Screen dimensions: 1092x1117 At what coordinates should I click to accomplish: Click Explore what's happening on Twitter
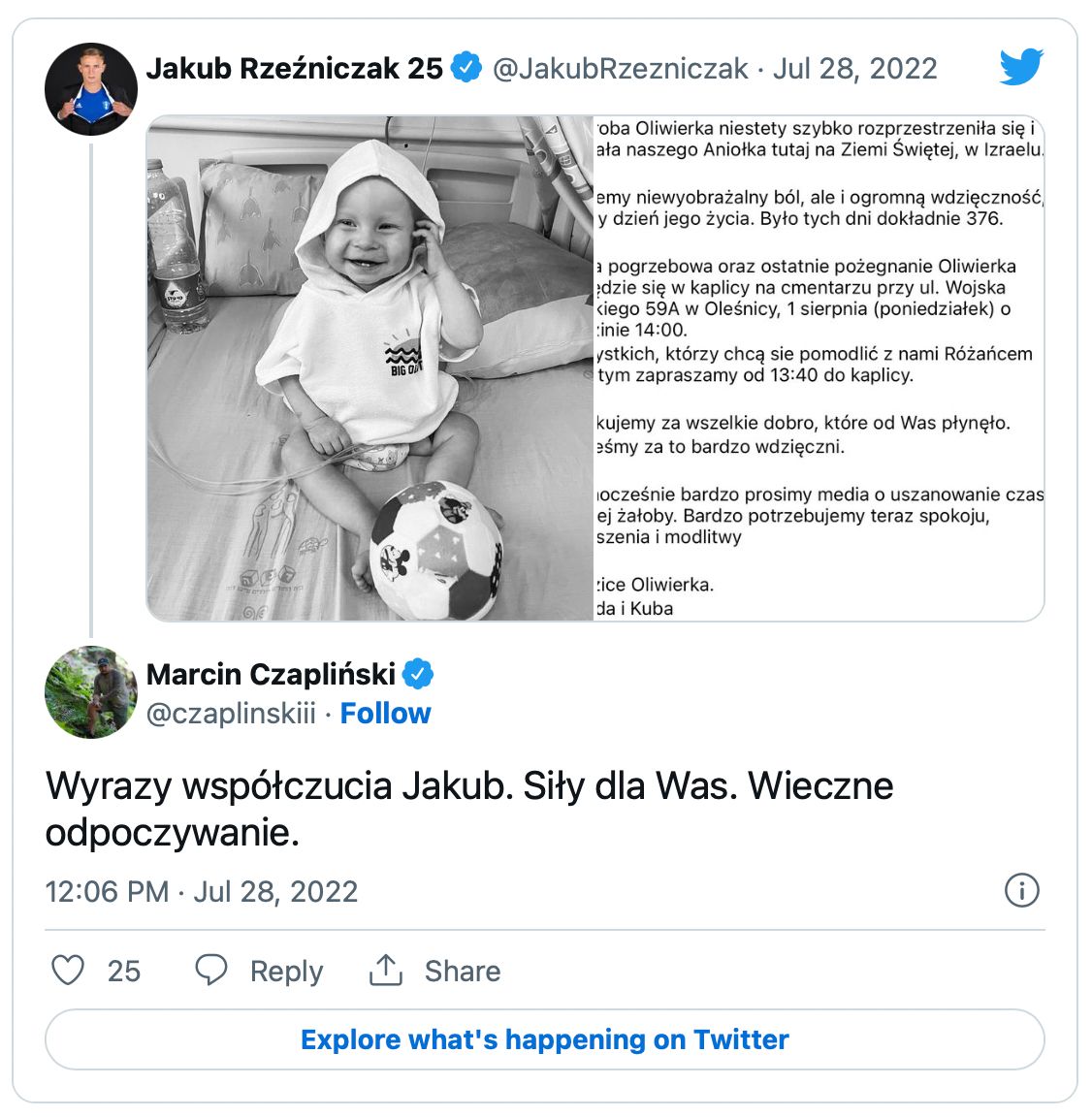(545, 1039)
